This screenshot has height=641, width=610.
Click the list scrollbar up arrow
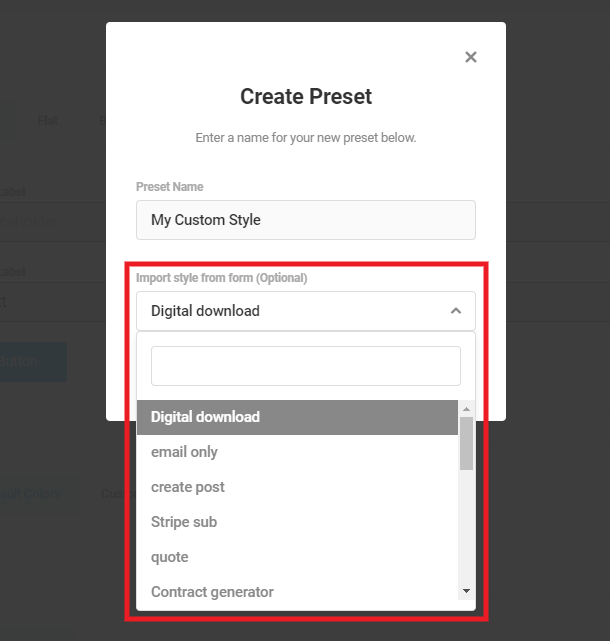[x=466, y=409]
